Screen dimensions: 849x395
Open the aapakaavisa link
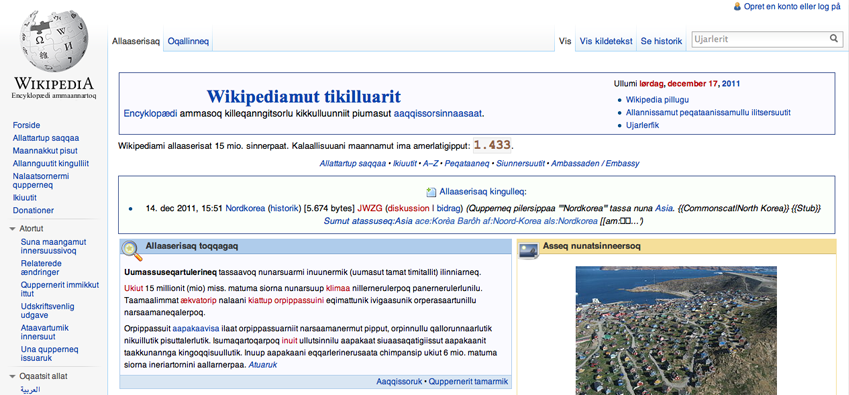(196, 328)
